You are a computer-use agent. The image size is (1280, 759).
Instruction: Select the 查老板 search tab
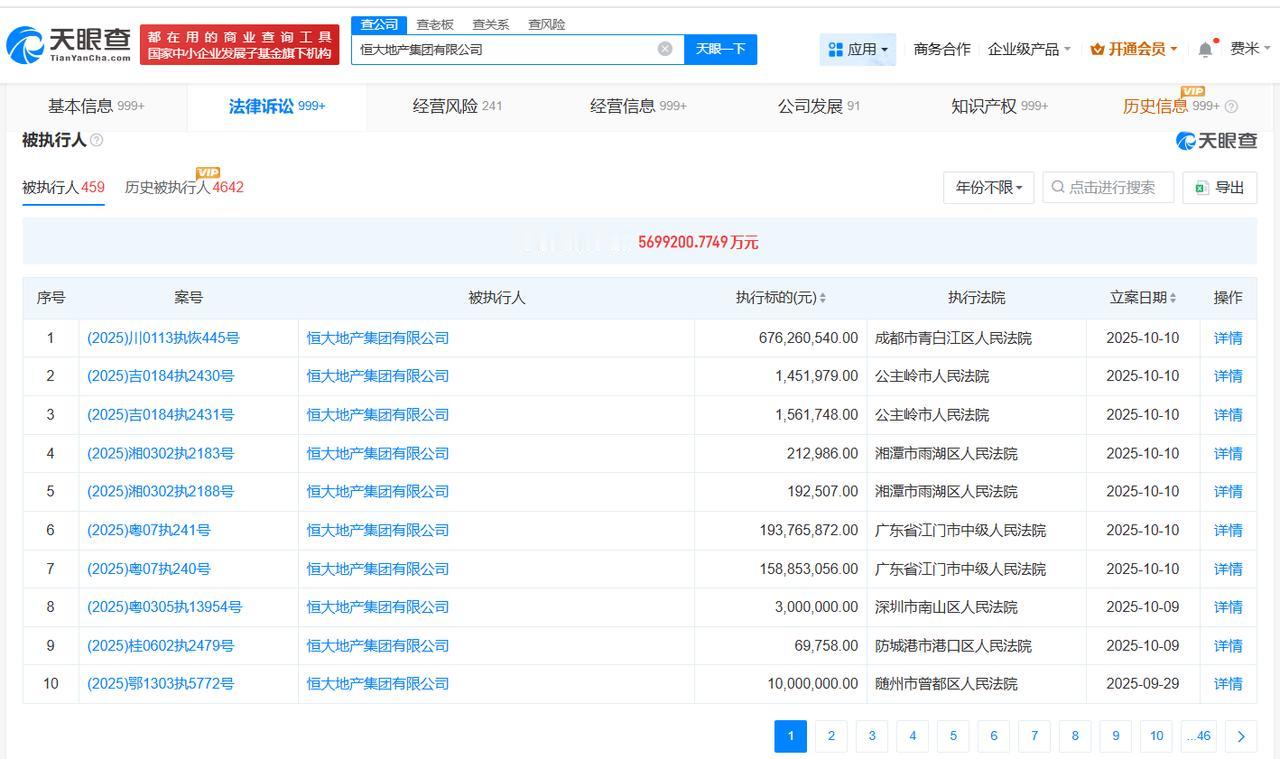pos(434,24)
